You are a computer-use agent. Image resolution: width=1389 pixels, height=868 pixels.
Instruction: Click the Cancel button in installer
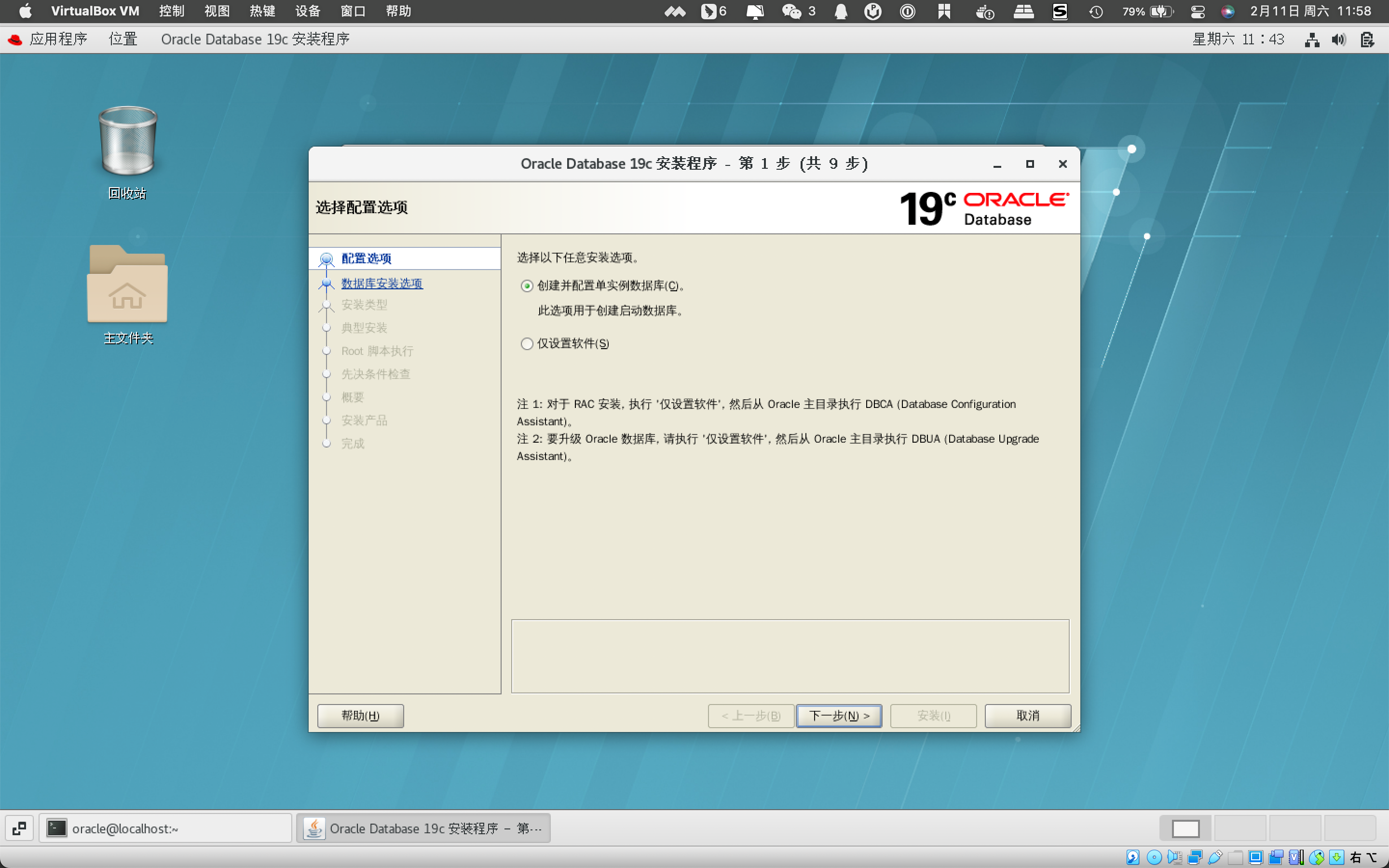point(1027,715)
